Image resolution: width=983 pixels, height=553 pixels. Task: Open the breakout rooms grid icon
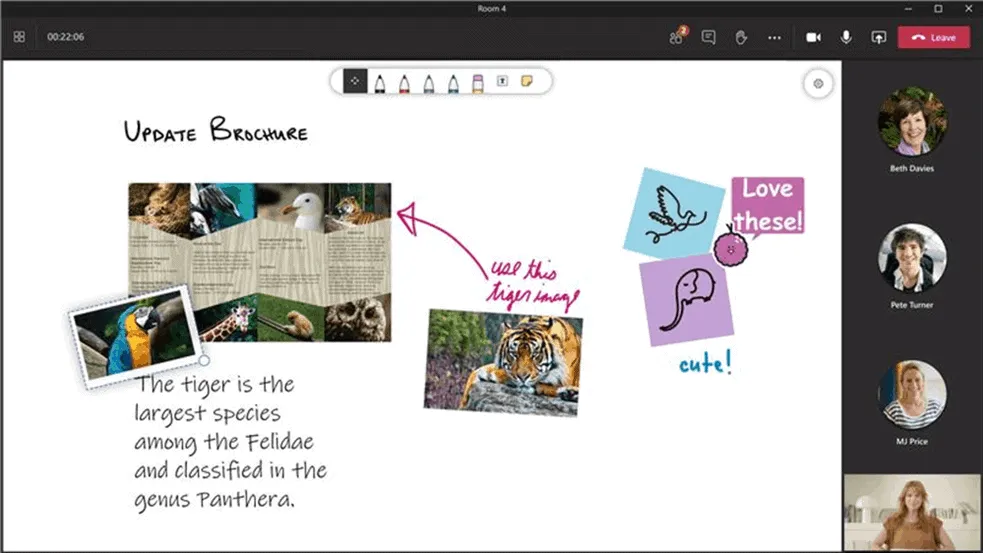pyautogui.click(x=19, y=37)
